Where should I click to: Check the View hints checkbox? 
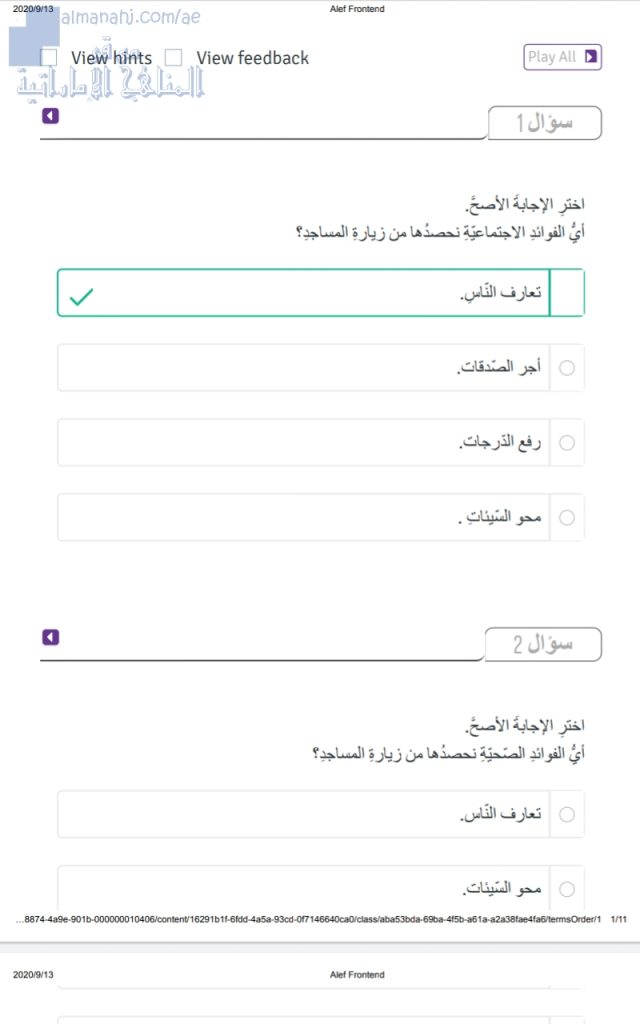pos(49,58)
